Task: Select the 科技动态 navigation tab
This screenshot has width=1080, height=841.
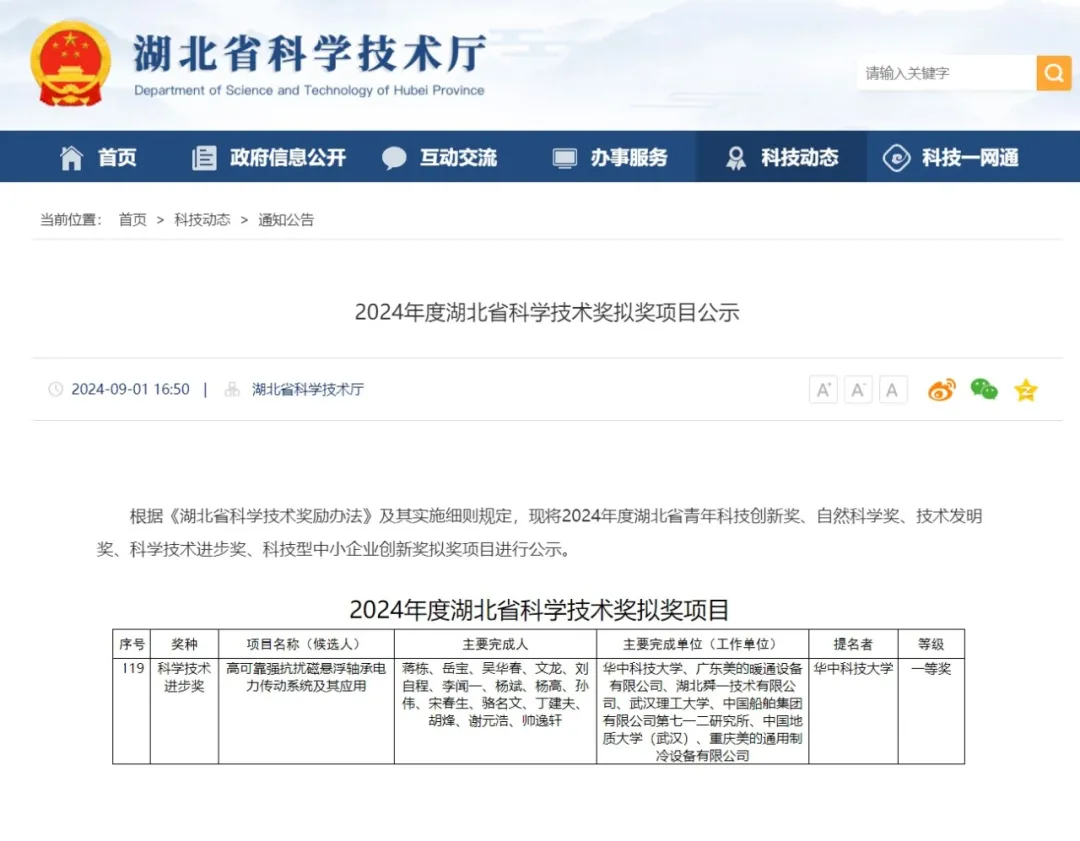Action: [x=782, y=157]
